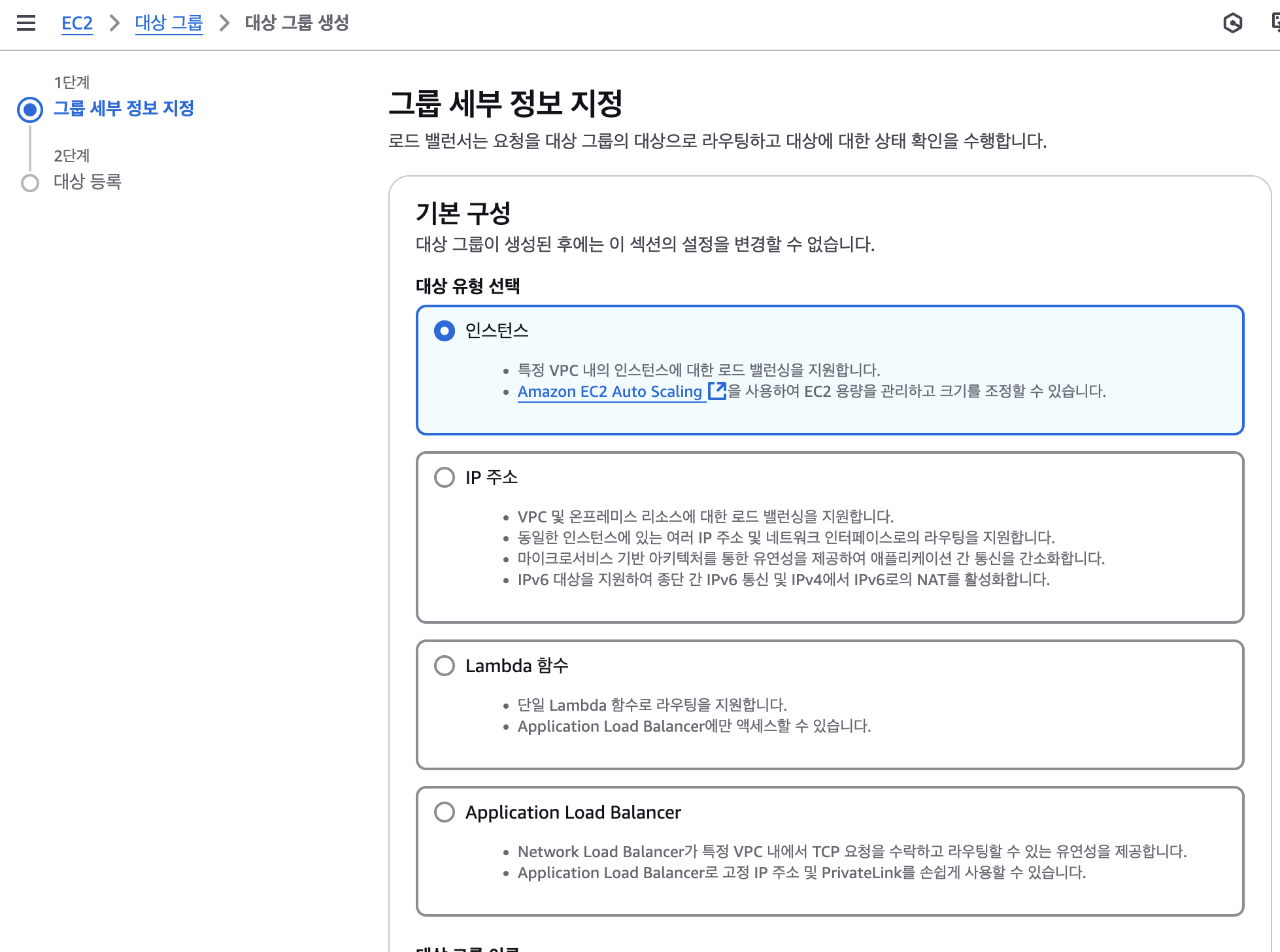Go to step 그룹 세부 정보 지정 in sidebar
This screenshot has height=952, width=1280.
click(124, 108)
